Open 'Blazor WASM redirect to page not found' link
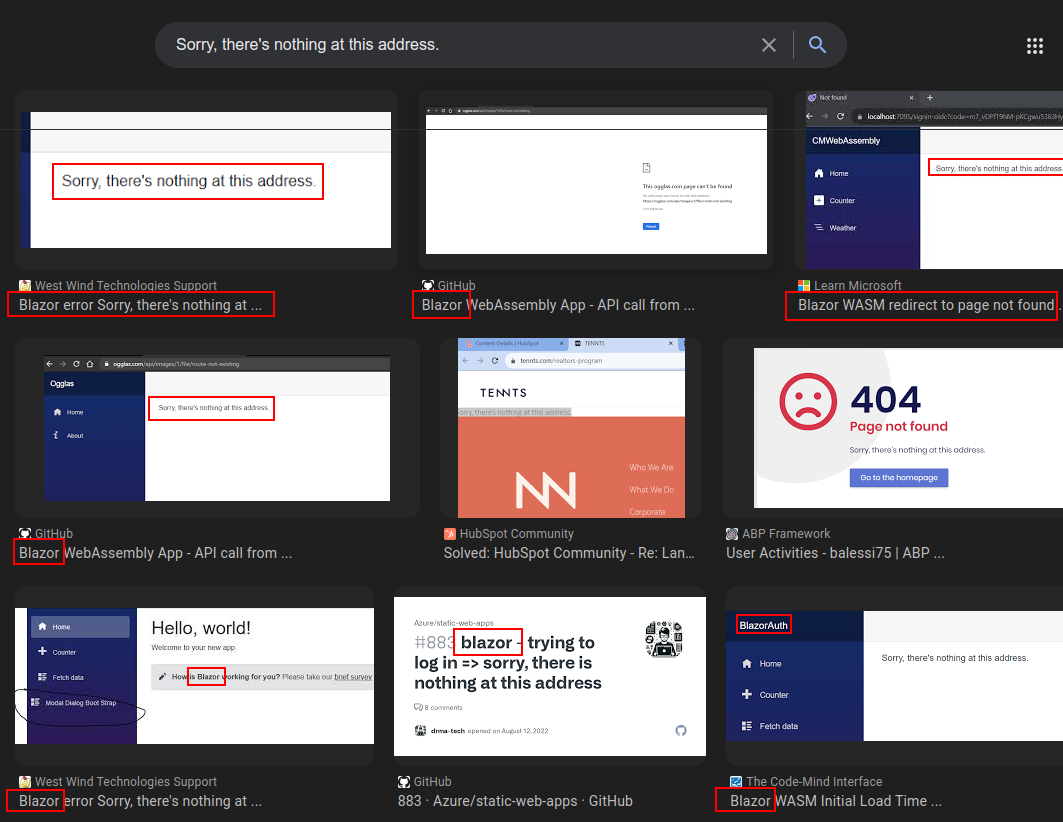1063x822 pixels. pos(925,305)
